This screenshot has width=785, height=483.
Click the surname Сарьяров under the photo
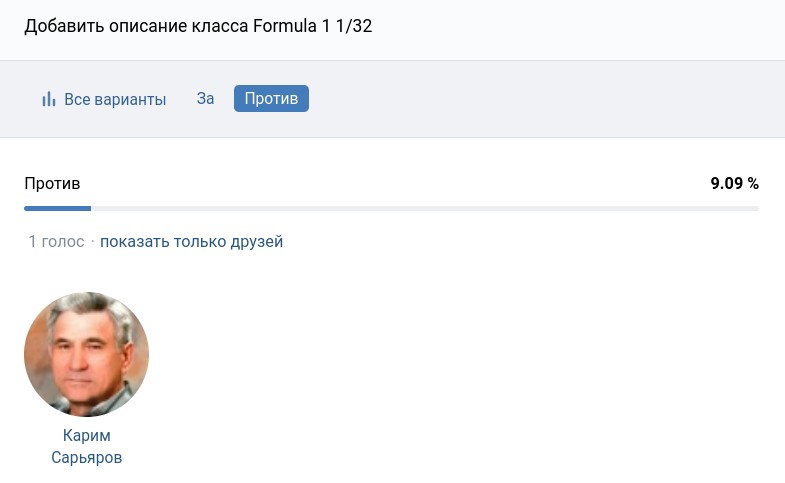86,457
